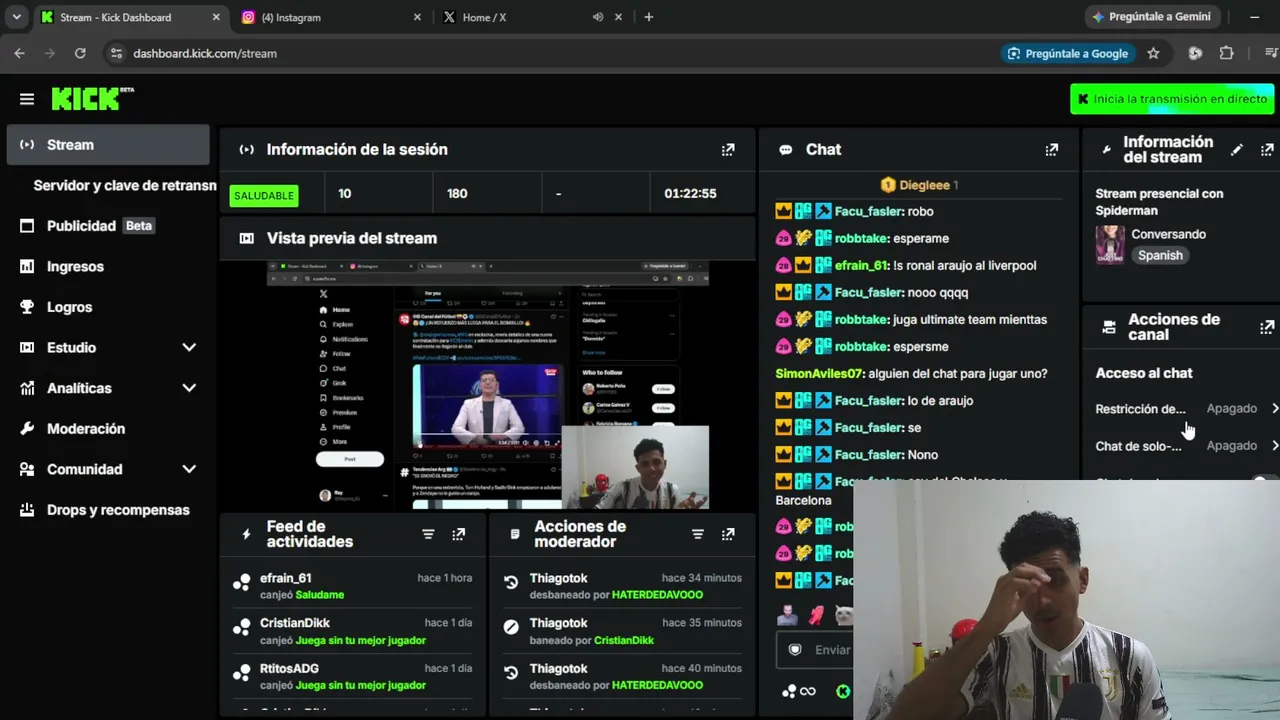Screen dimensions: 1280x720
Task: Expand the Analíticas sidebar section
Action: pyautogui.click(x=189, y=388)
